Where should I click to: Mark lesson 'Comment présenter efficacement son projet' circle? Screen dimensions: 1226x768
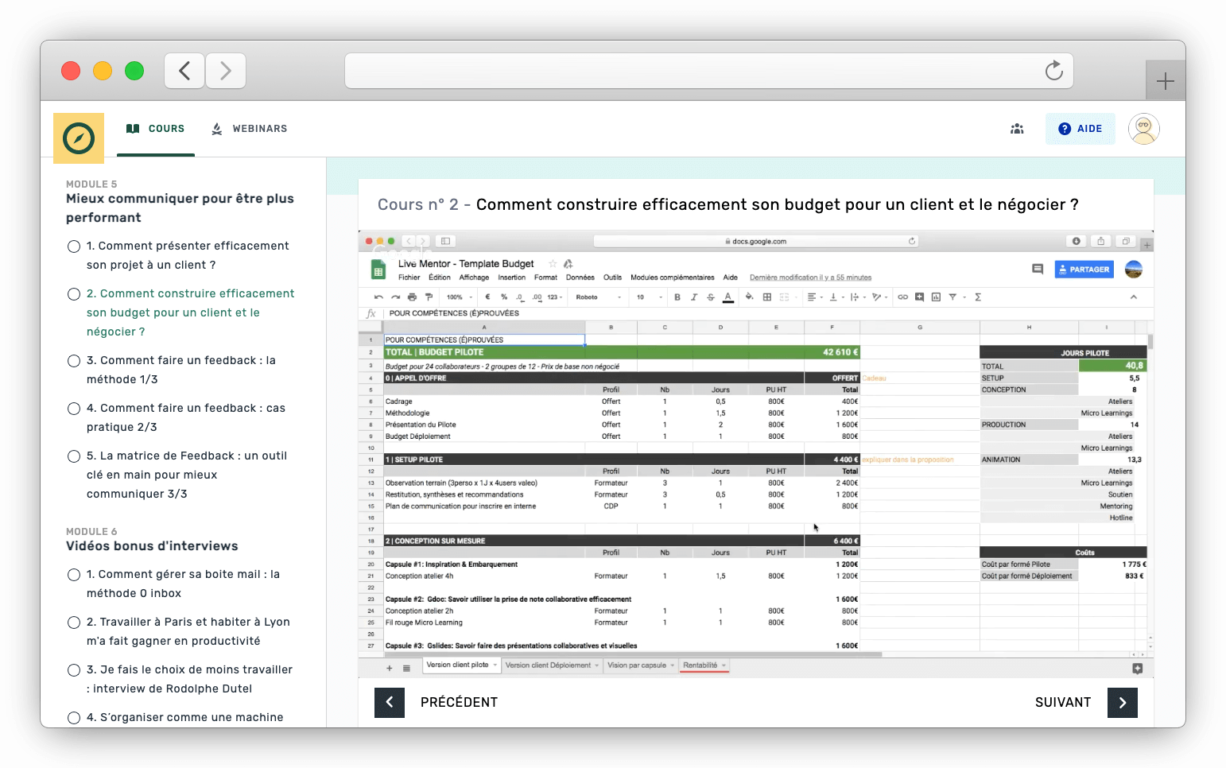[74, 246]
